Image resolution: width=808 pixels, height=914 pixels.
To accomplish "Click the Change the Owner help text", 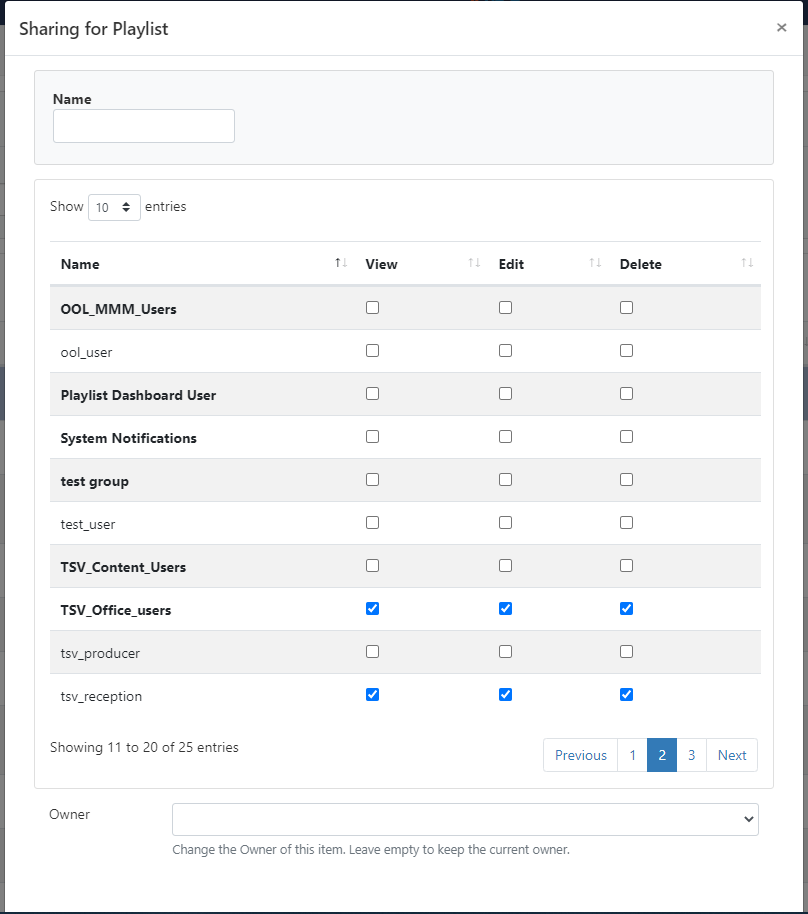I will pos(371,849).
